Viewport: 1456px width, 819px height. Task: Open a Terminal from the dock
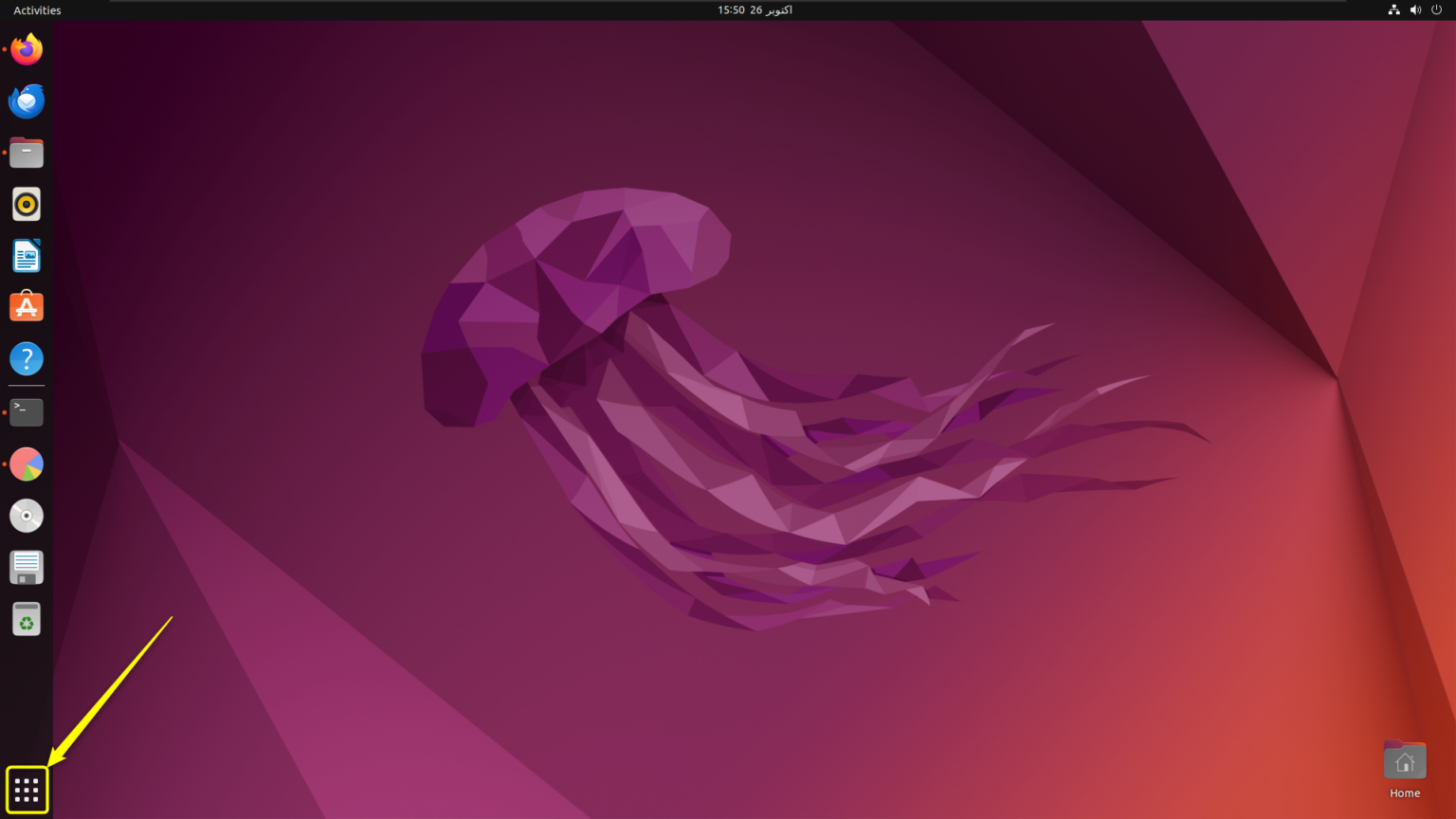click(x=26, y=411)
